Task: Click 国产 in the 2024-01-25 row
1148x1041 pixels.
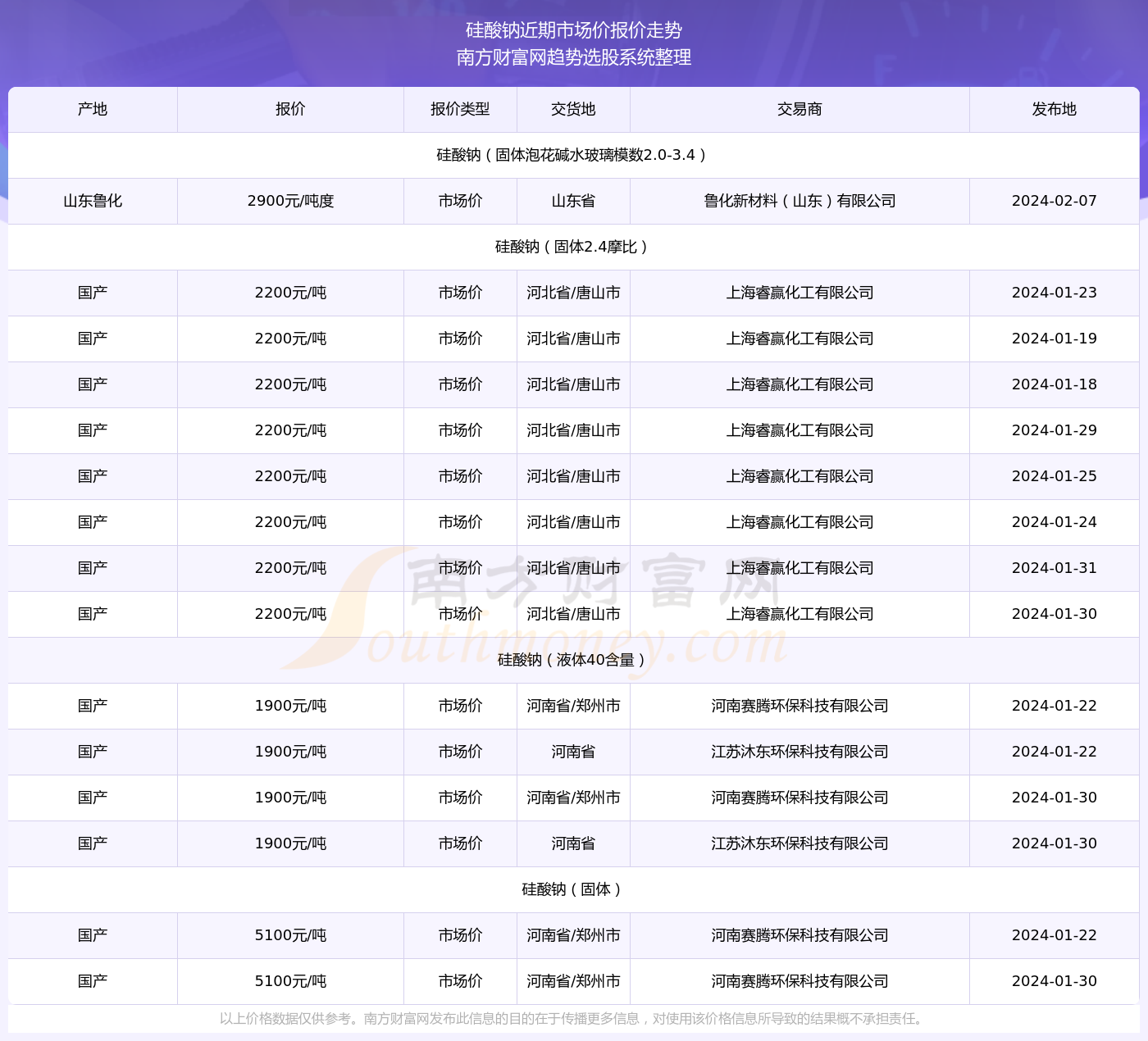Action: point(93,476)
